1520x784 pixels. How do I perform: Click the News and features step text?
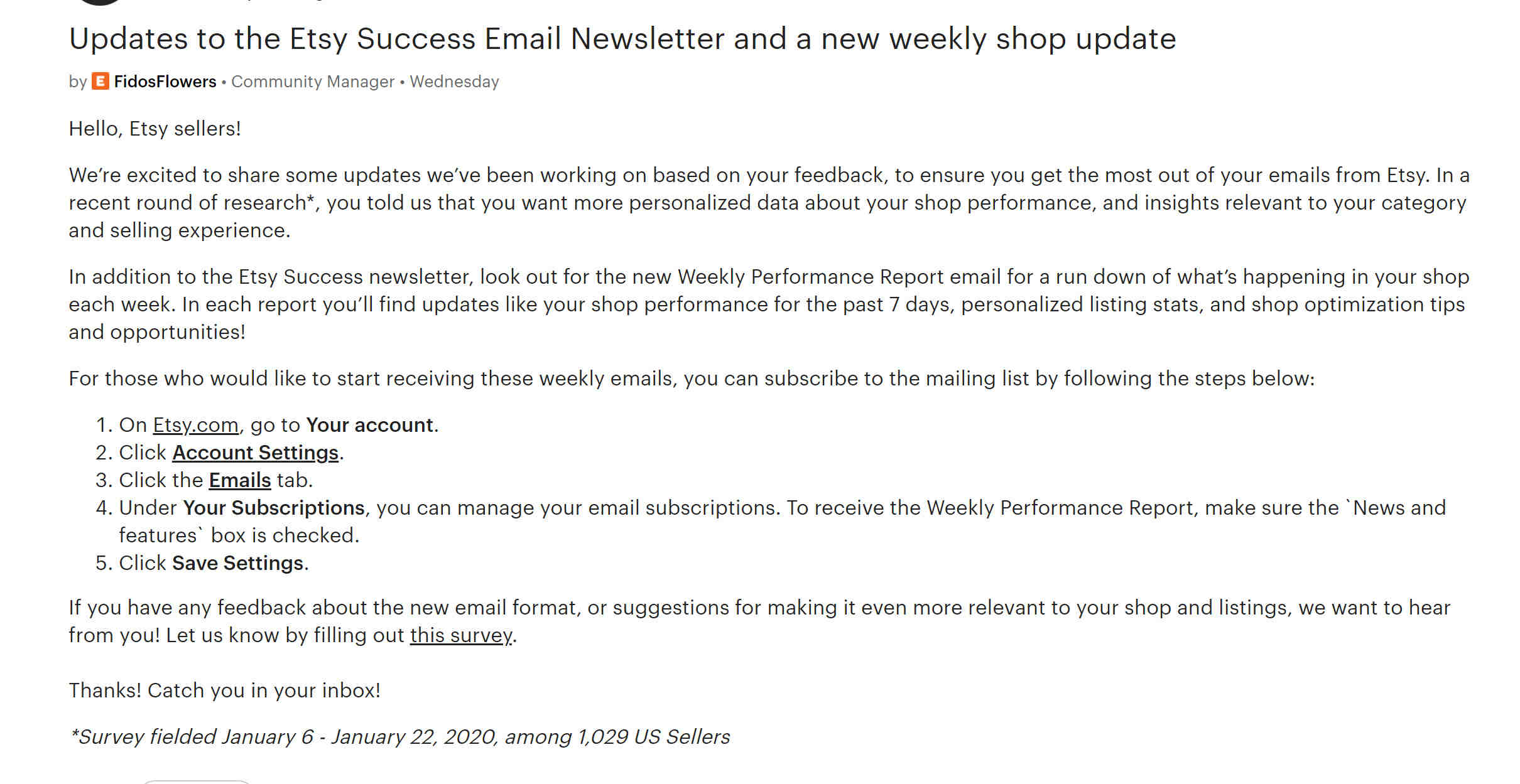coord(783,522)
